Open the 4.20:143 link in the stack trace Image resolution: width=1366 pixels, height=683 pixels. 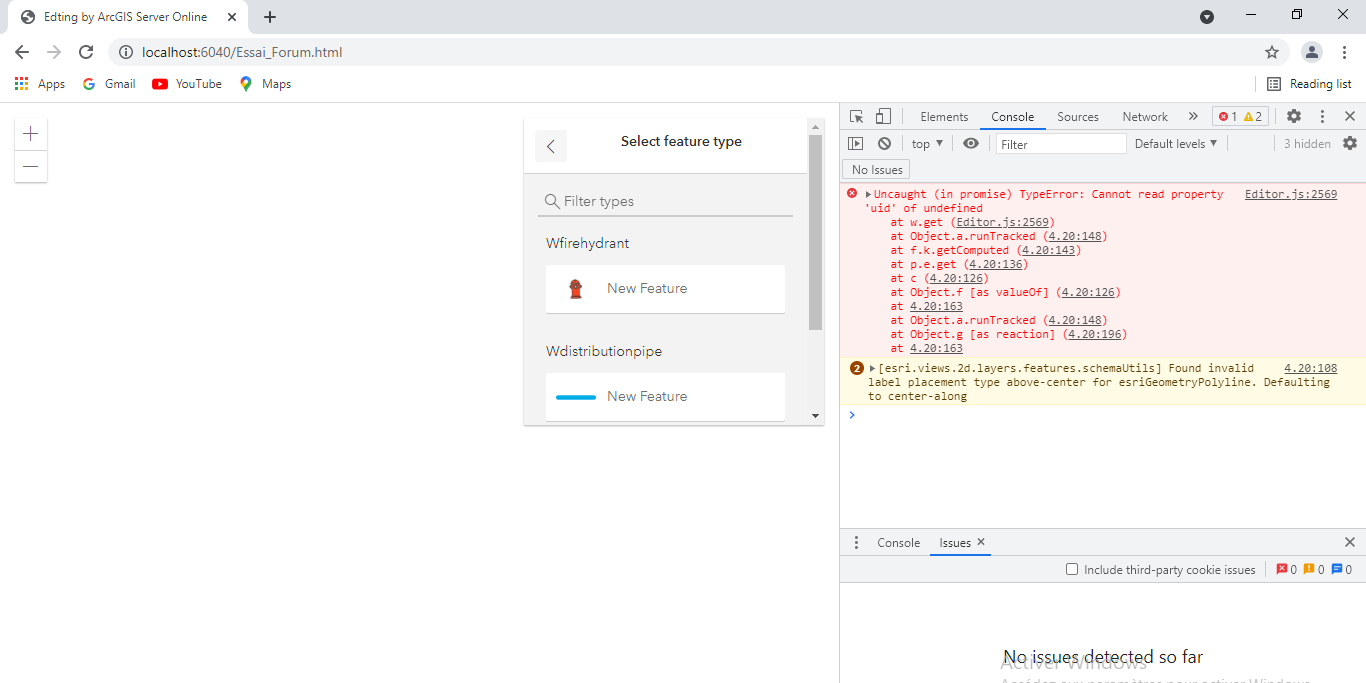1049,251
